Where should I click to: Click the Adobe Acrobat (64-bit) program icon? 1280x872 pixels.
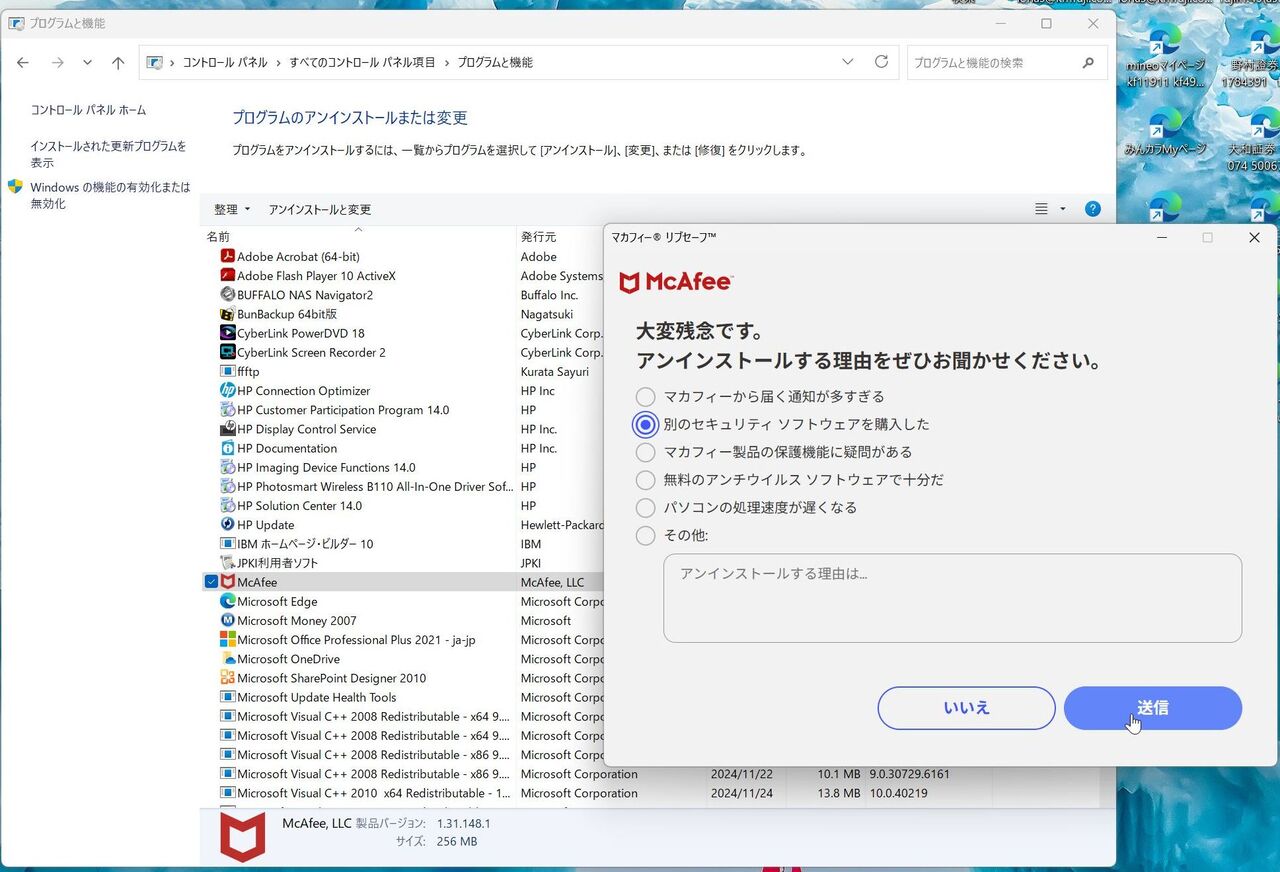click(x=228, y=257)
